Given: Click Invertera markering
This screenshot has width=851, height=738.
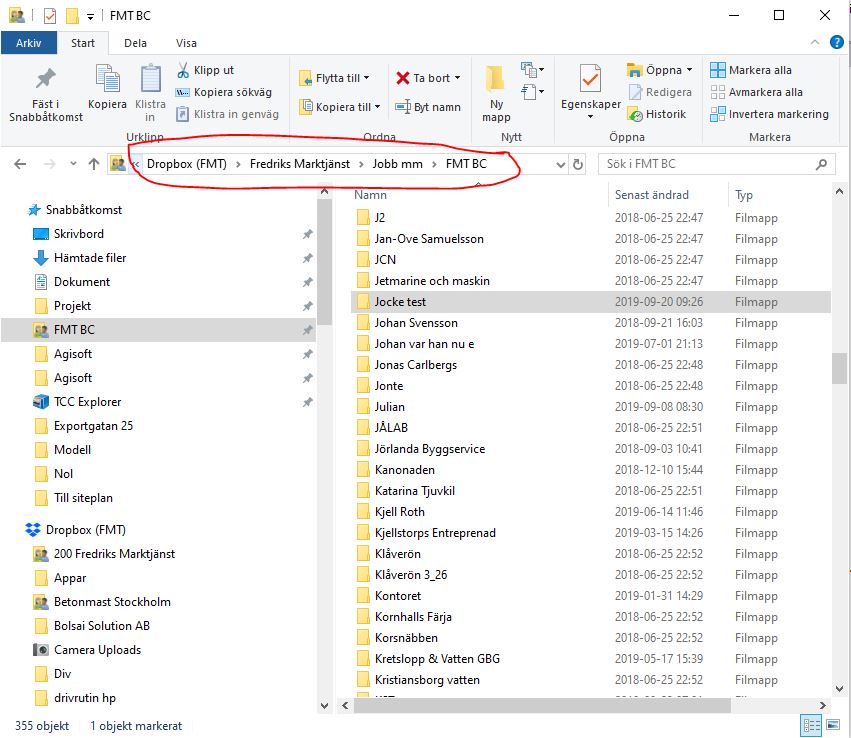Looking at the screenshot, I should (770, 114).
